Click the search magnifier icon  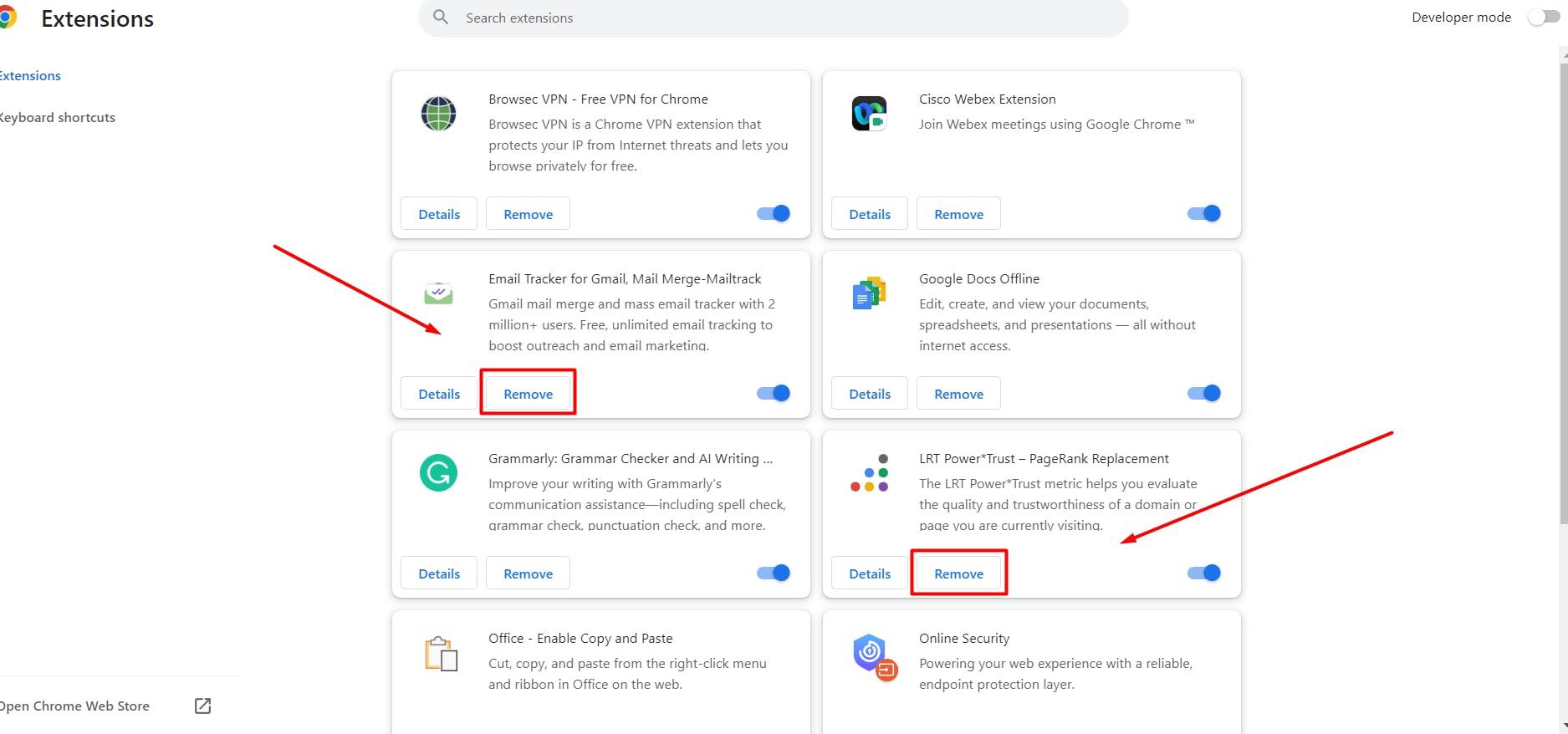tap(441, 17)
